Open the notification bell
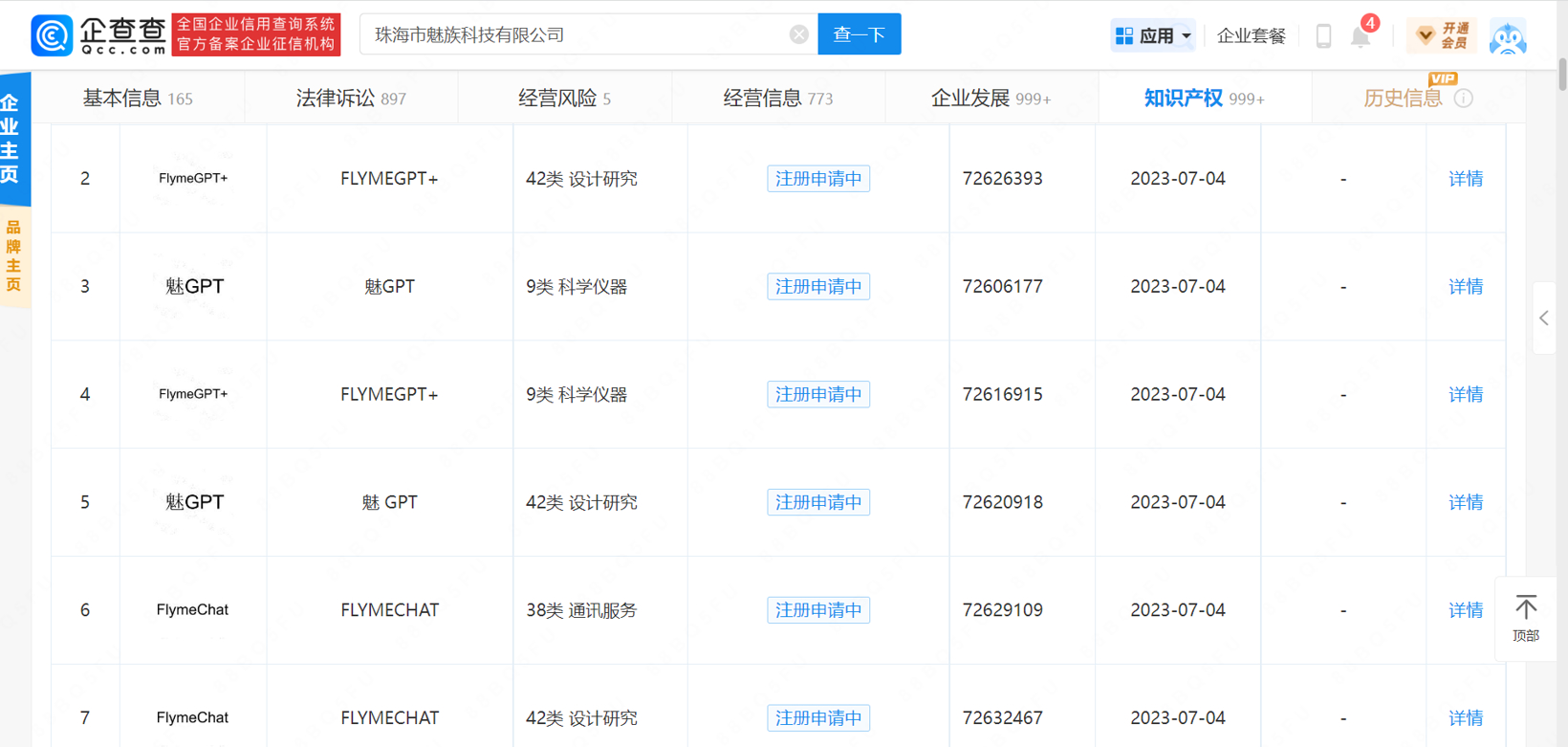 tap(1360, 36)
